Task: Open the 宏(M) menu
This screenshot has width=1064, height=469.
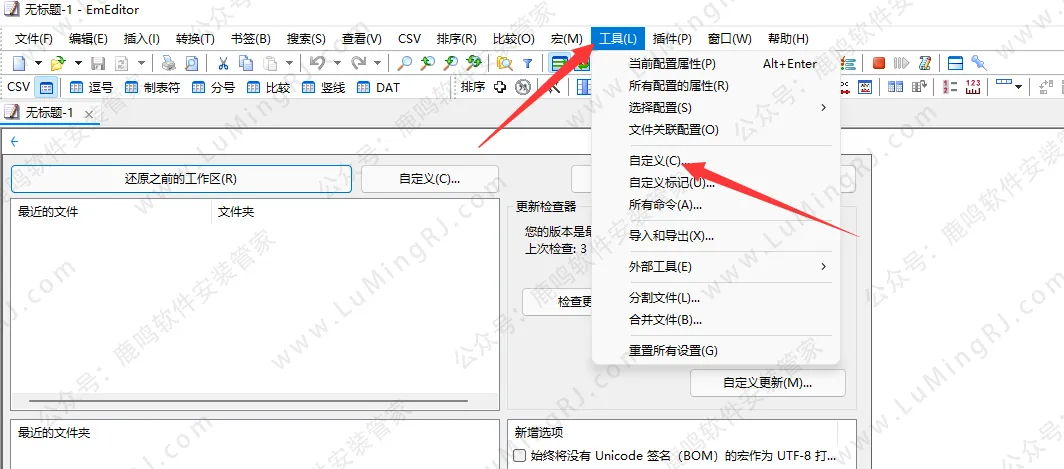Action: tap(567, 39)
